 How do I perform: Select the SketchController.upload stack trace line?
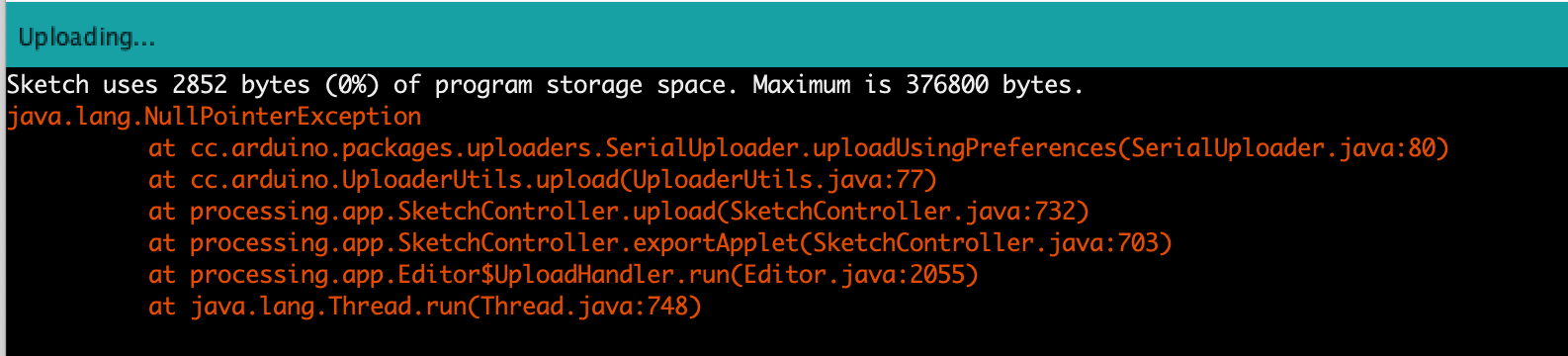(619, 212)
